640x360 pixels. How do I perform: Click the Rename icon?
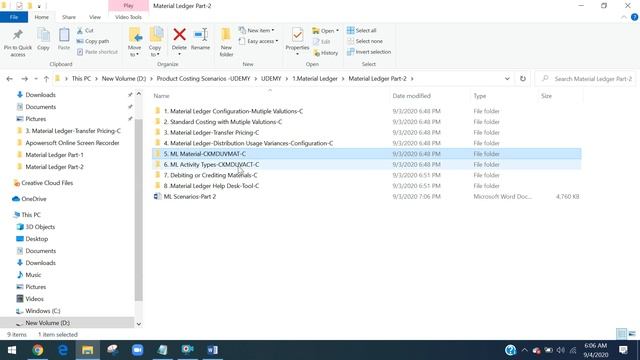pyautogui.click(x=200, y=35)
